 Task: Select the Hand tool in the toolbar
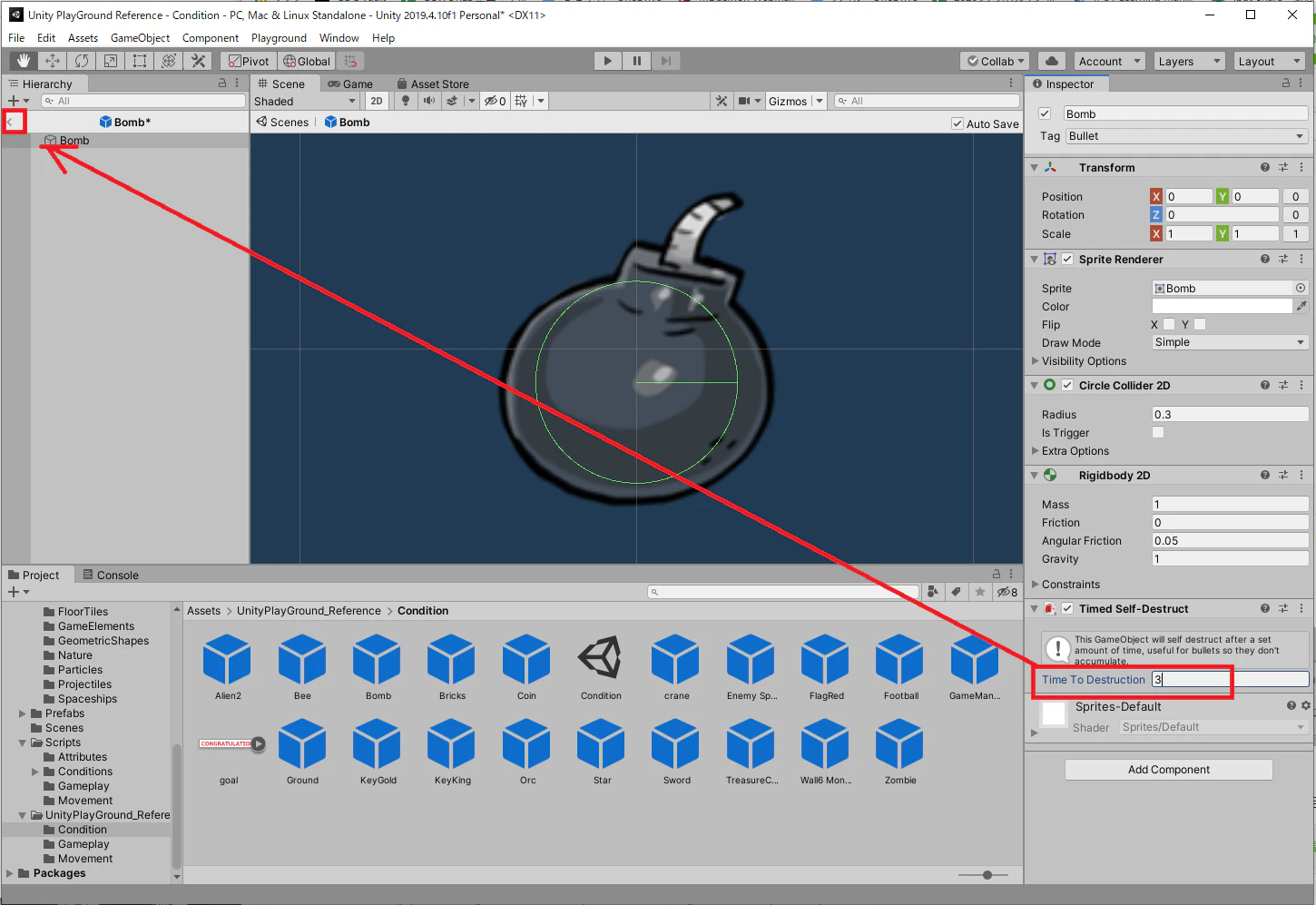point(24,61)
